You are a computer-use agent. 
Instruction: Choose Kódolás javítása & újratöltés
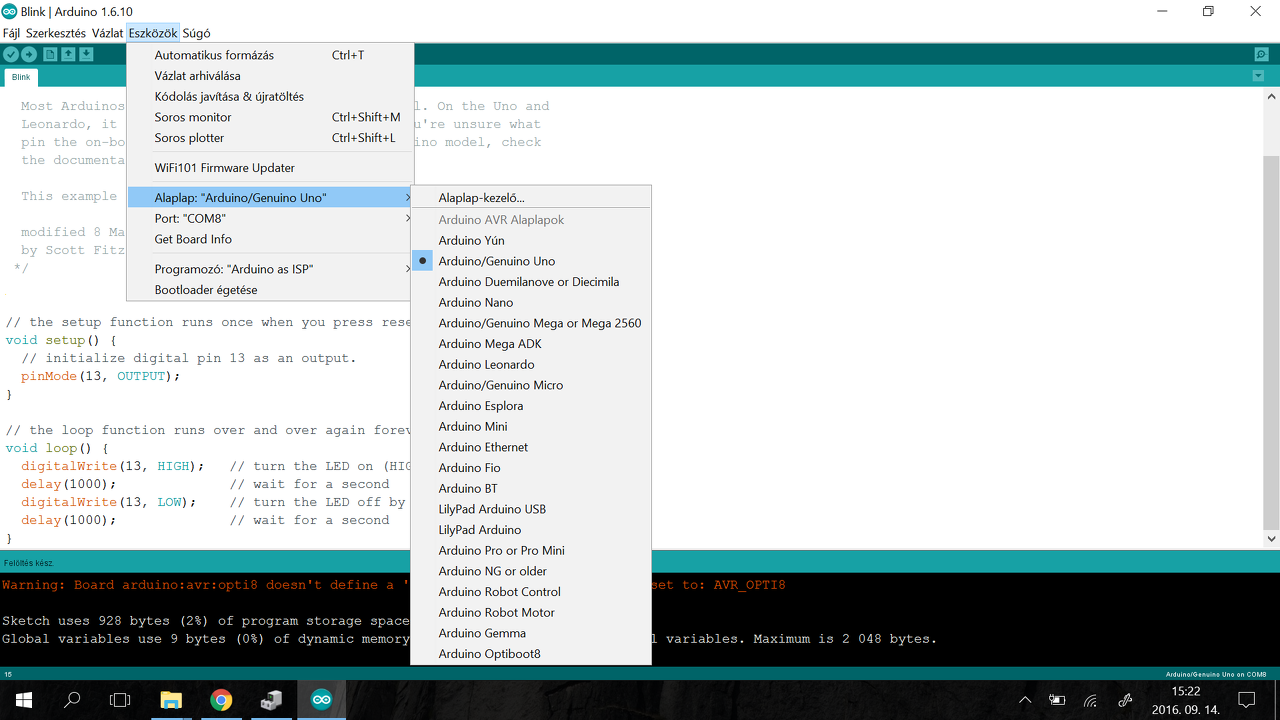tap(270, 97)
